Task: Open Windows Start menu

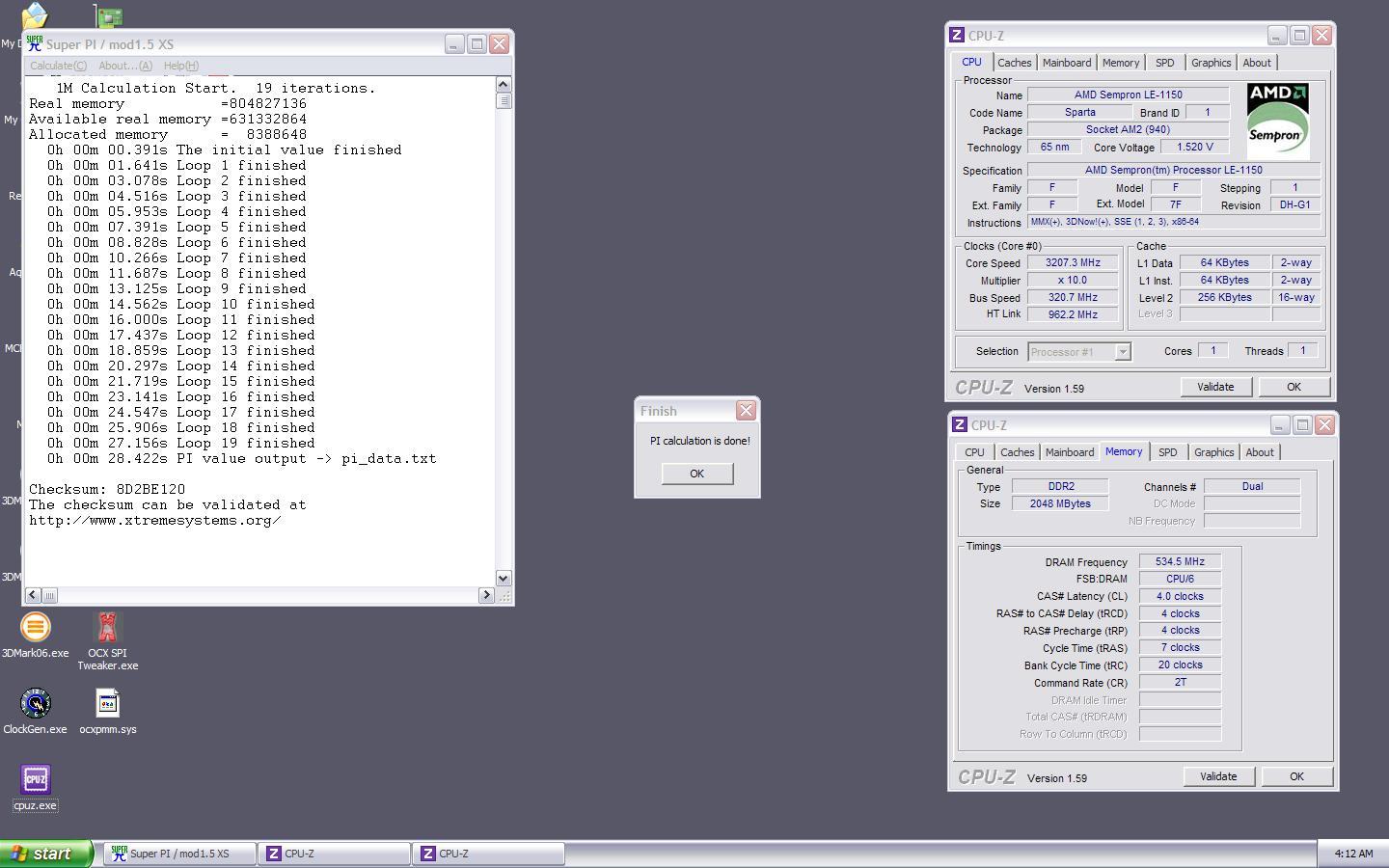Action: [x=46, y=854]
